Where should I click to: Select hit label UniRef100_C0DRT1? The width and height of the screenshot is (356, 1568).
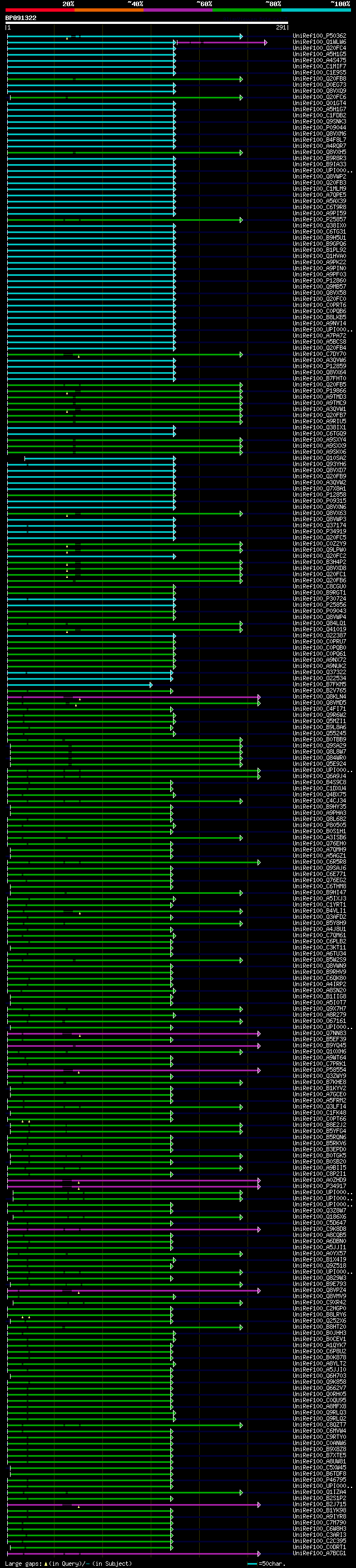point(319,1547)
